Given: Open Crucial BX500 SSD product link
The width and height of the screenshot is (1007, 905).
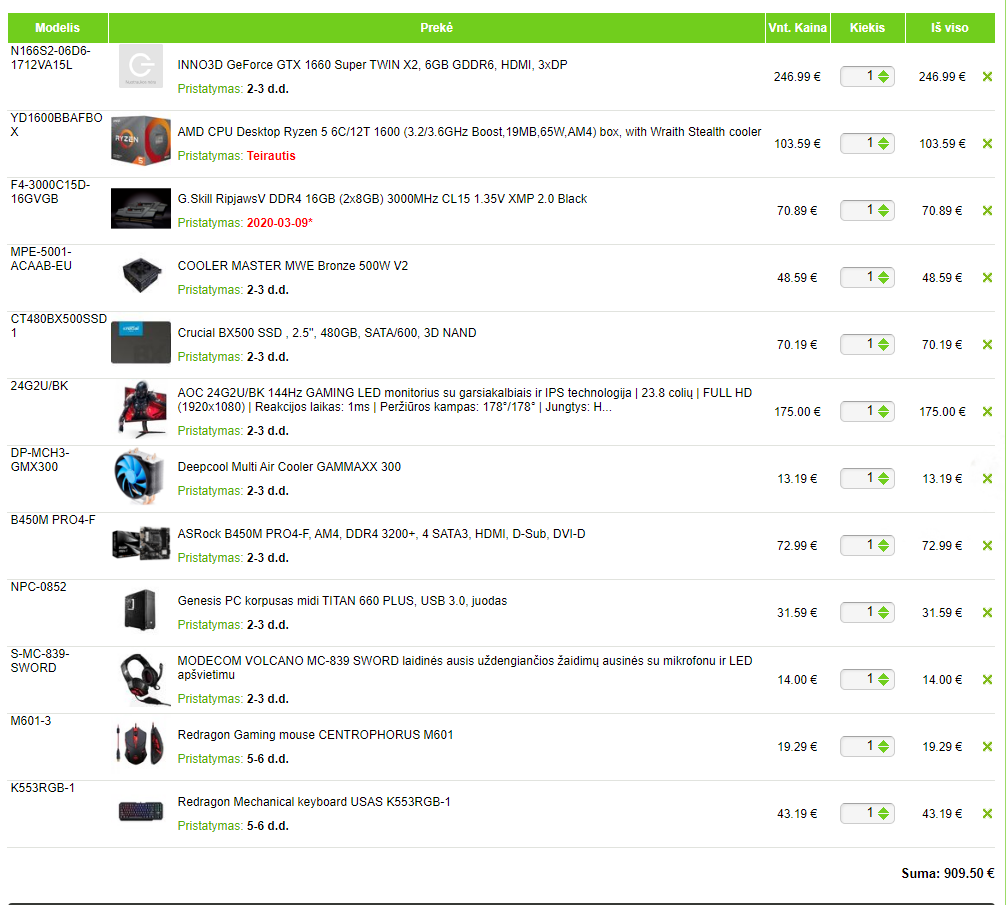Looking at the screenshot, I should coord(327,333).
